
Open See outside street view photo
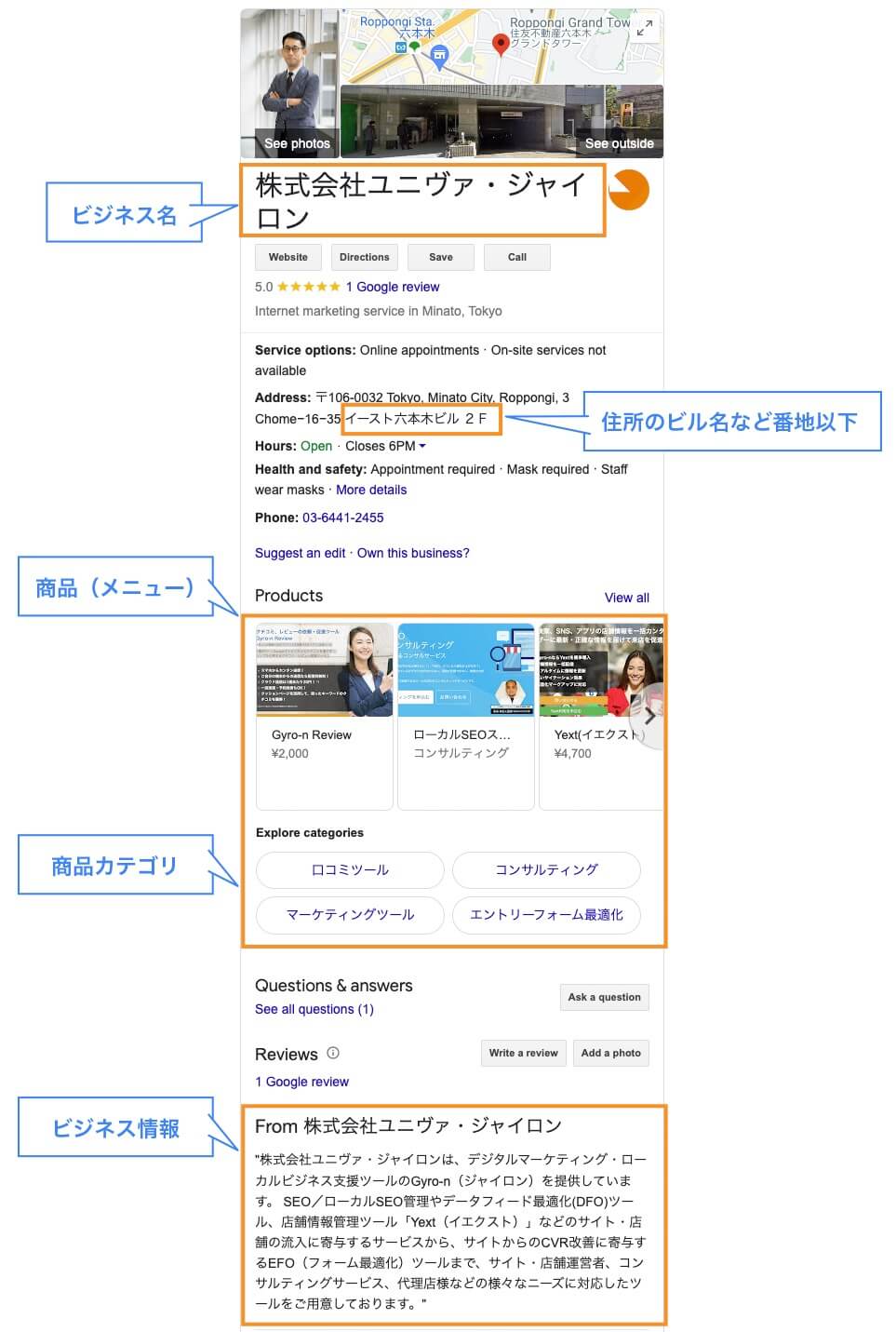tap(502, 122)
